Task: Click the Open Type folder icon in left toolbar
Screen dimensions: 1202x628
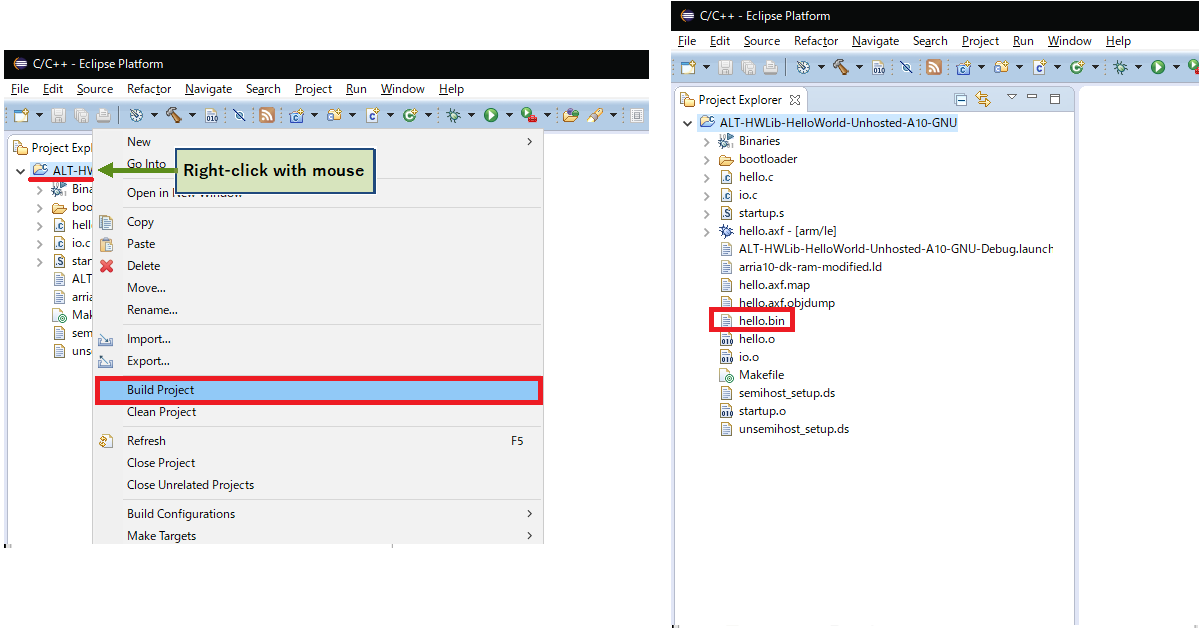Action: 571,115
